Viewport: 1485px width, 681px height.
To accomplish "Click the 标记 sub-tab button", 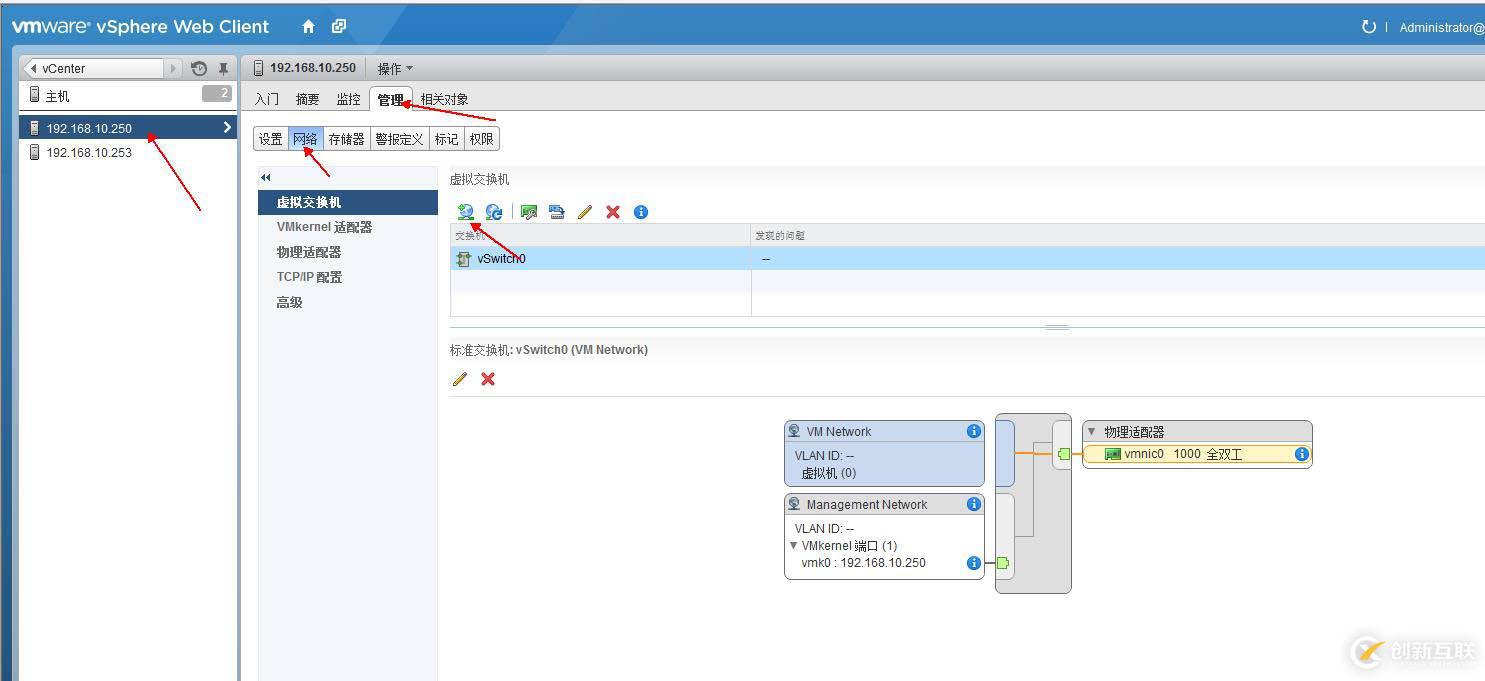I will pyautogui.click(x=447, y=139).
